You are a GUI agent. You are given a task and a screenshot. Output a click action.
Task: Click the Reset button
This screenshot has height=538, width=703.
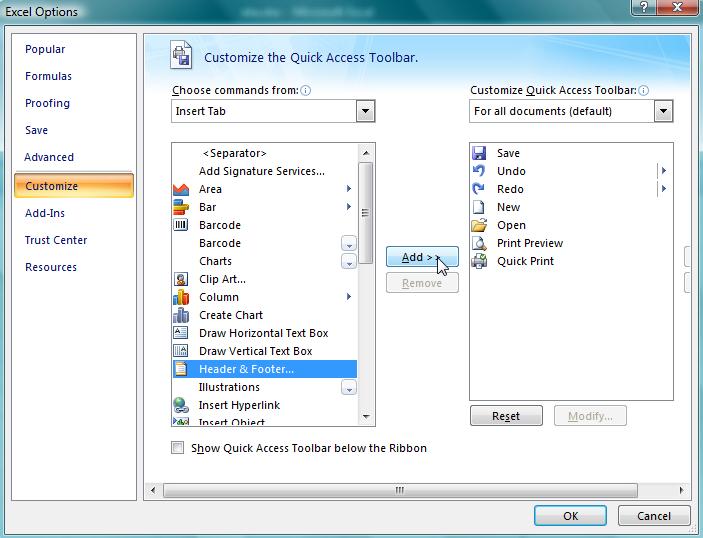click(x=506, y=416)
